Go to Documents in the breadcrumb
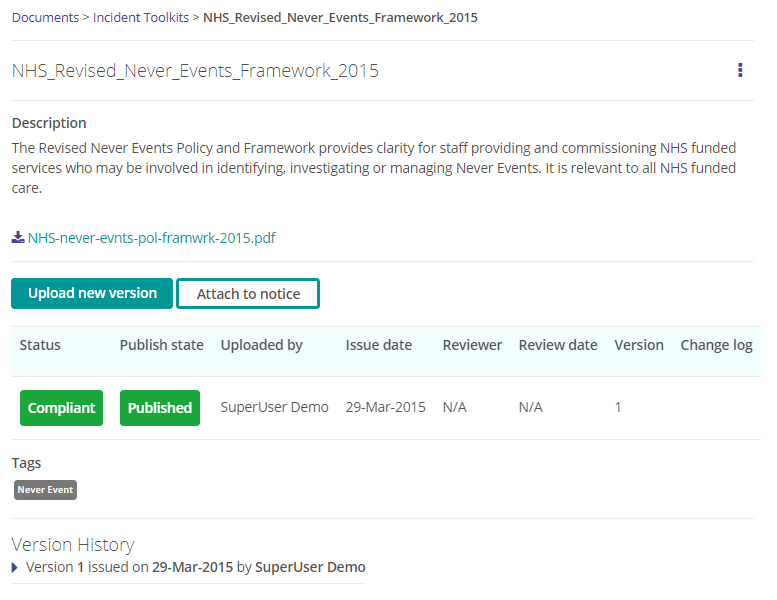The height and width of the screenshot is (600, 777). click(45, 17)
